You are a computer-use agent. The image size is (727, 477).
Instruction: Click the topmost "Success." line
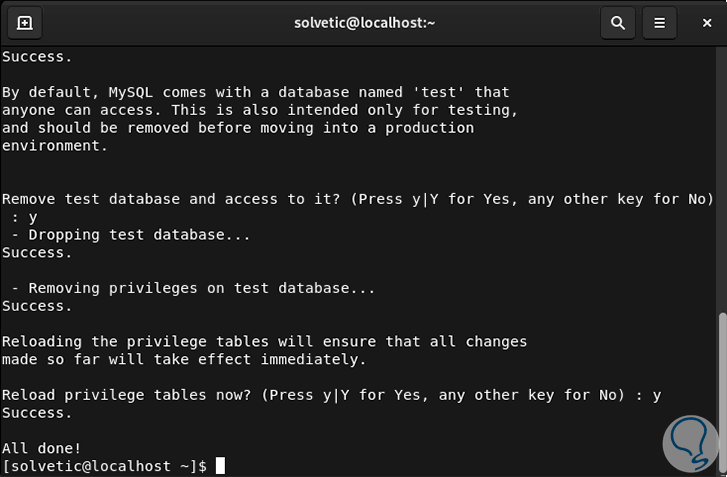point(37,57)
